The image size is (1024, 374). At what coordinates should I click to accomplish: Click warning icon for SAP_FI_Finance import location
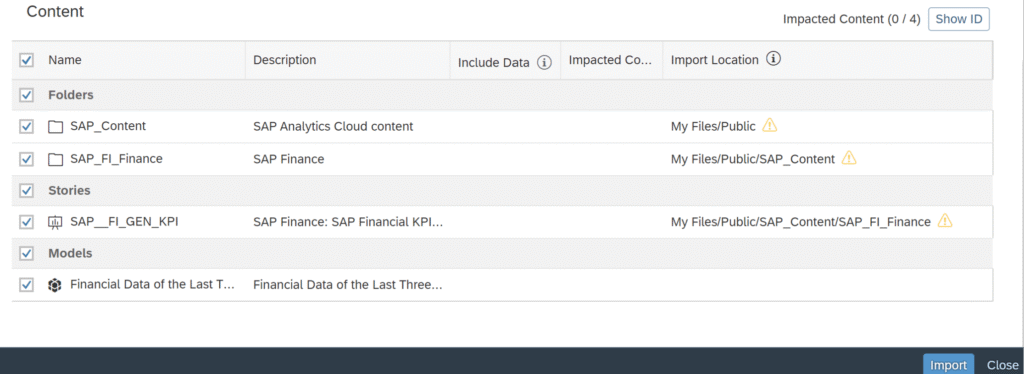pos(944,221)
